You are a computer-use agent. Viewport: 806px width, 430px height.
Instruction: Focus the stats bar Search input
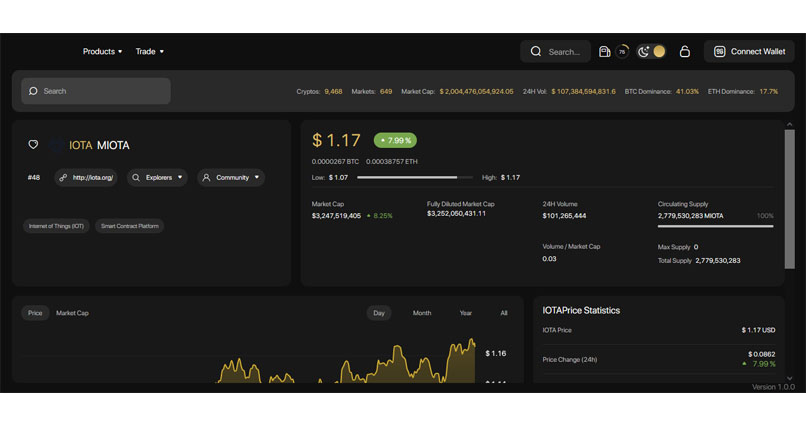(x=96, y=91)
